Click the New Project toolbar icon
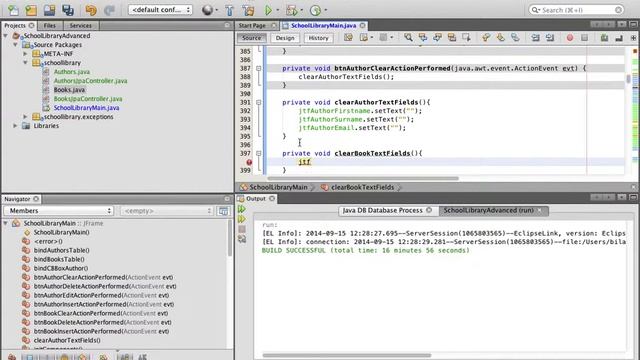Image resolution: width=640 pixels, height=360 pixels. [x=31, y=10]
